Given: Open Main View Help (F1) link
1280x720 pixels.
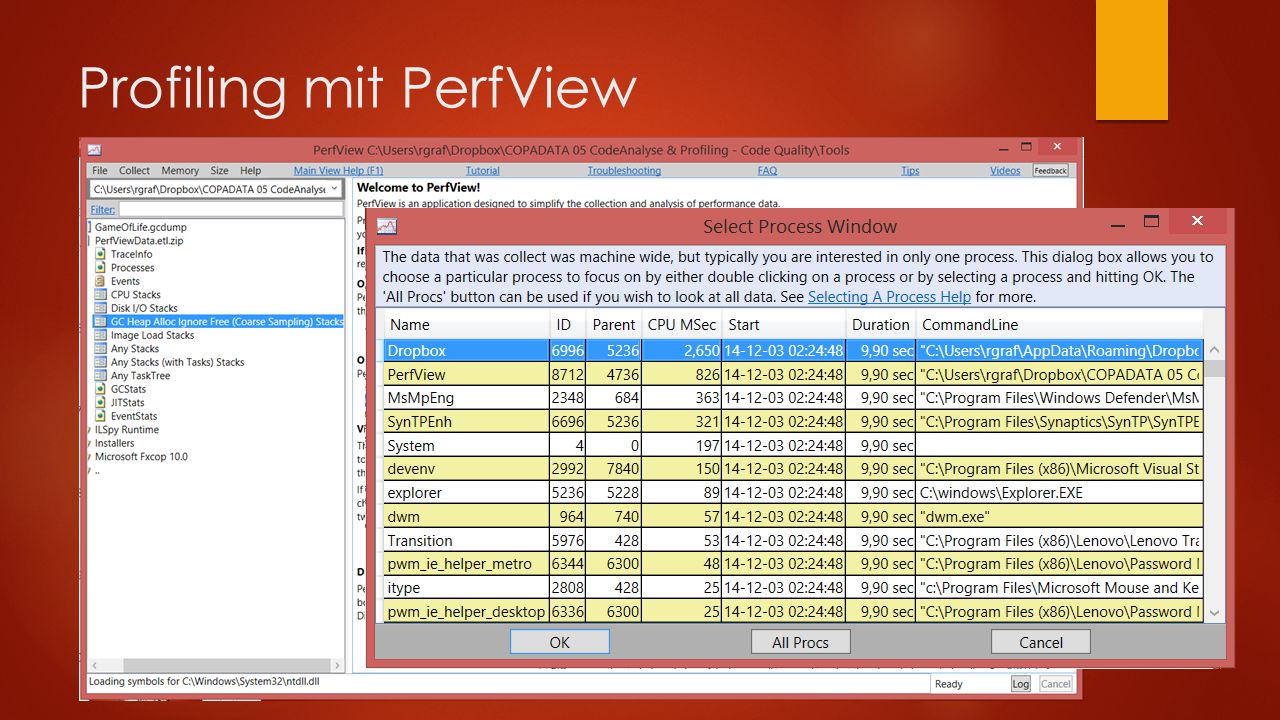Looking at the screenshot, I should point(338,171).
